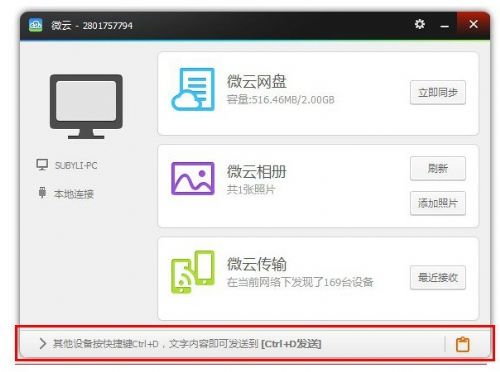Click the 最近接收 button
Screen dimensions: 500x372
point(438,277)
